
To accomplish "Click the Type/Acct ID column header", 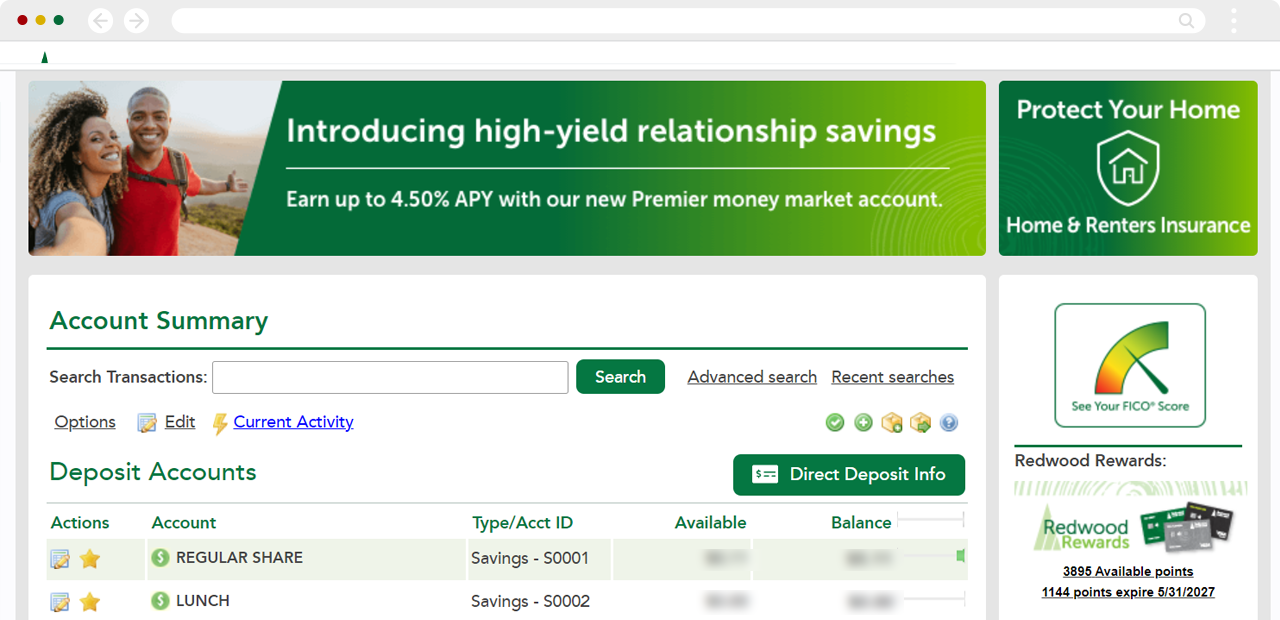I will click(x=522, y=523).
